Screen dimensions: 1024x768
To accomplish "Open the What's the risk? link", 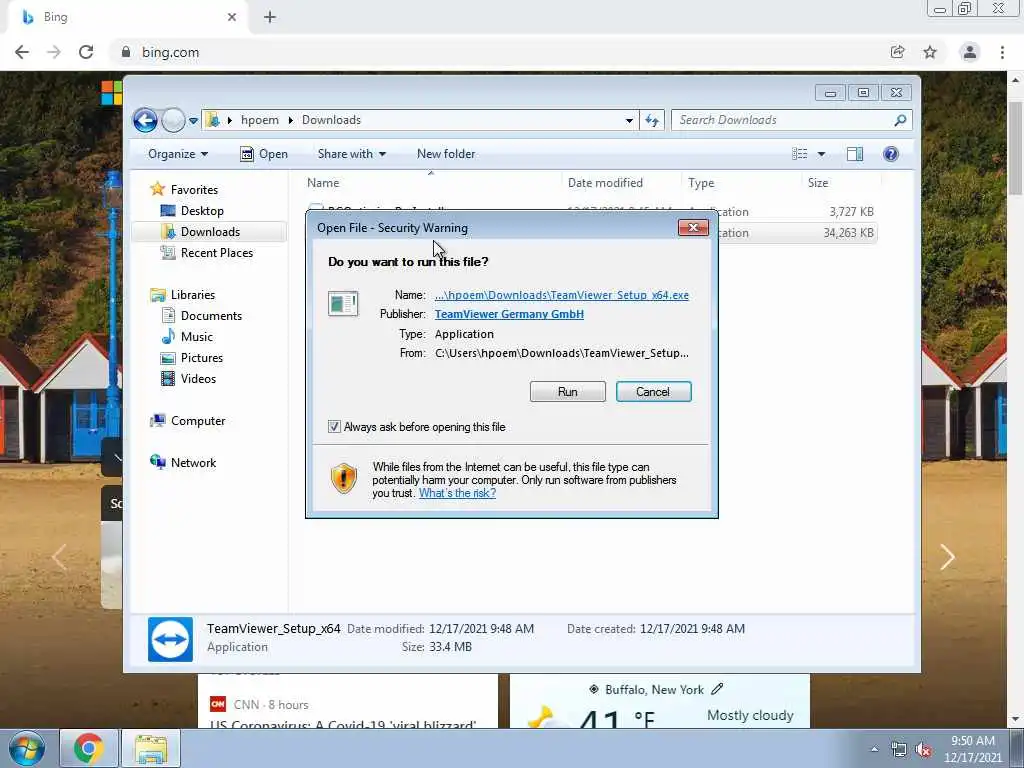I will click(x=457, y=493).
